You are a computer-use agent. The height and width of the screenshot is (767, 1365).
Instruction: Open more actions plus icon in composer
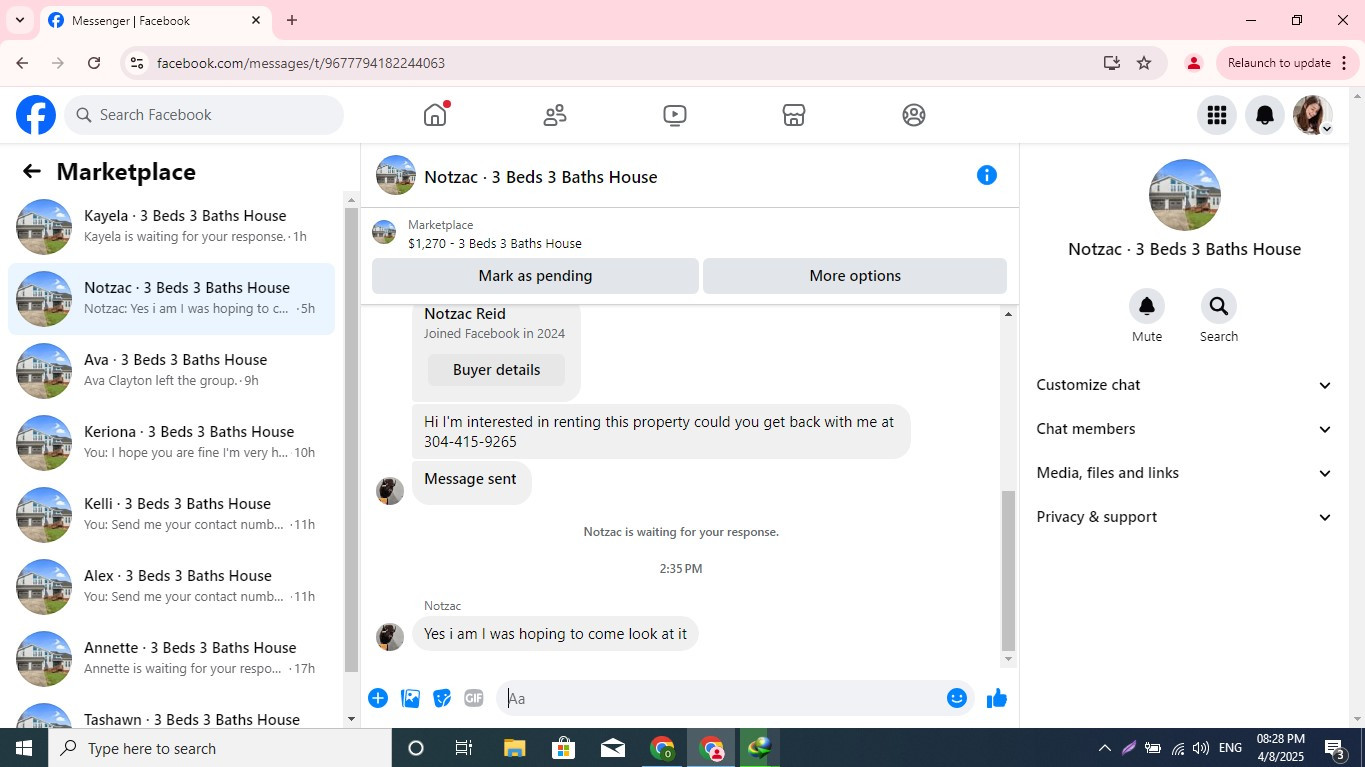tap(378, 698)
